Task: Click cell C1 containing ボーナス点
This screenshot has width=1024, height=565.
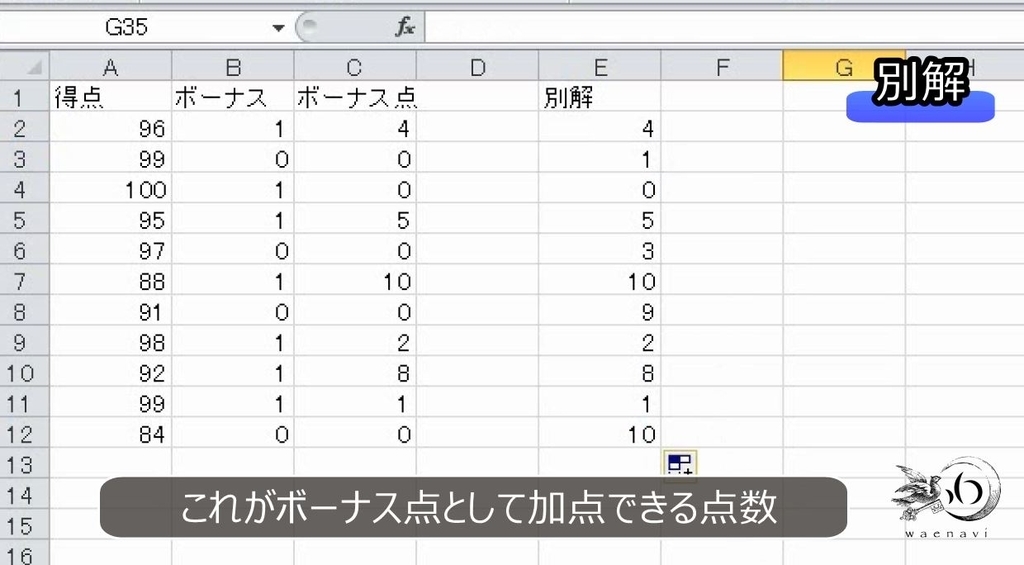Action: [x=355, y=97]
